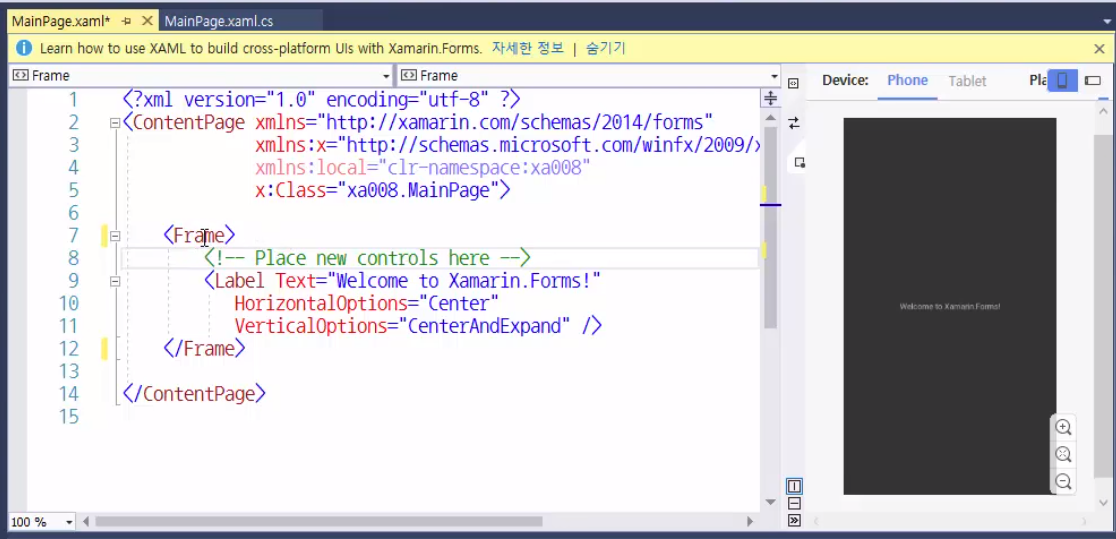Click the VerticalOptions="CenterAndExpand" attribute
Screen dimensions: 1116x539
pyautogui.click(x=402, y=326)
